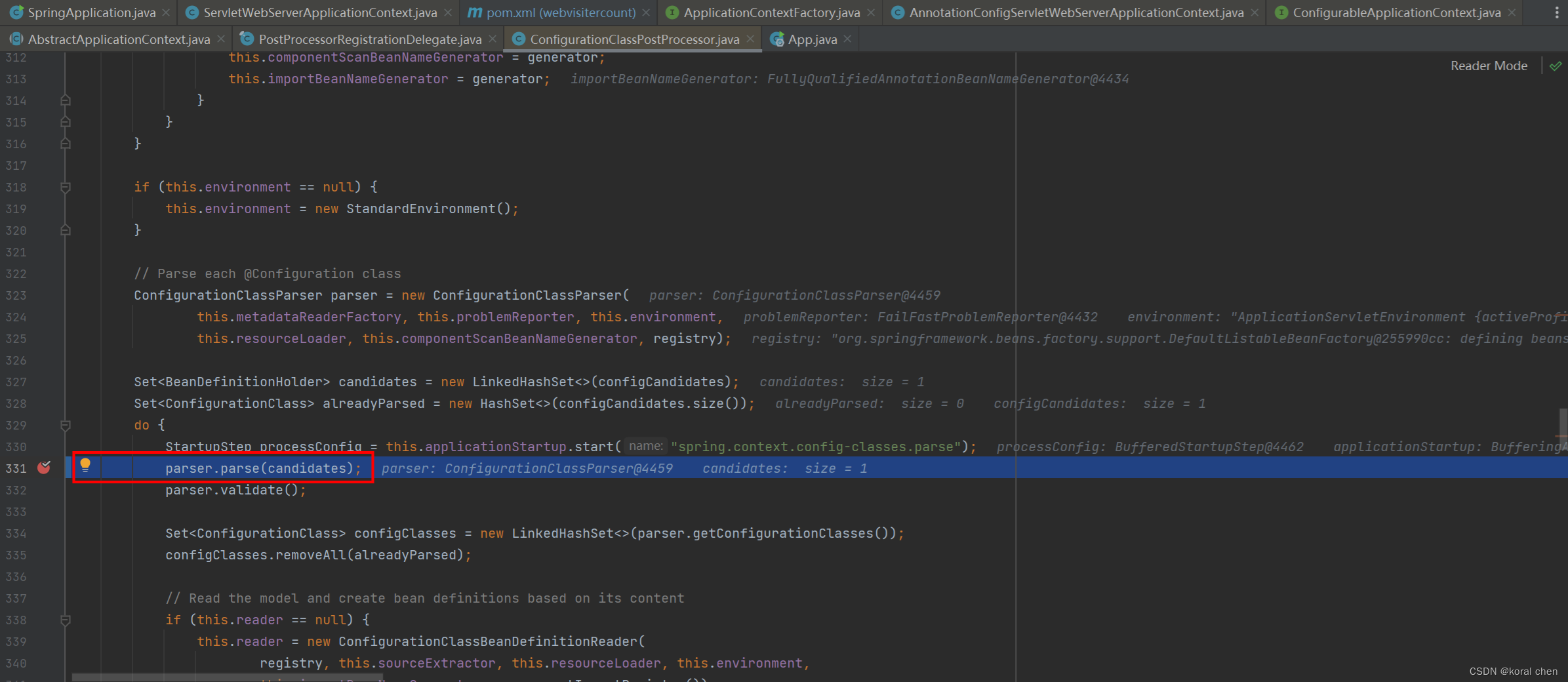Collapse the code block ending on line 316

point(66,144)
